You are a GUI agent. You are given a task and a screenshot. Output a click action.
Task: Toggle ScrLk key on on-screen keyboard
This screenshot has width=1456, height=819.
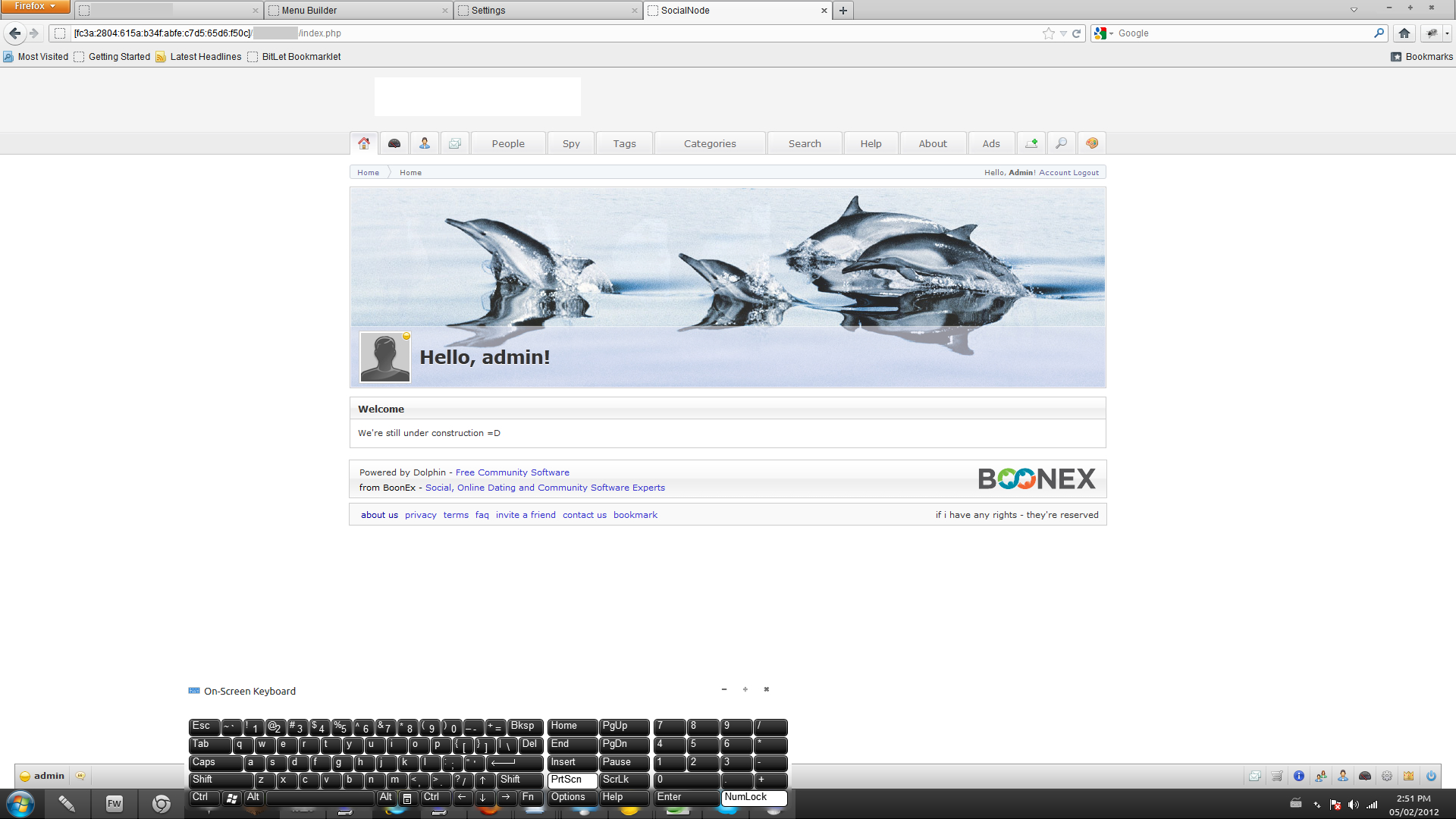(x=623, y=780)
